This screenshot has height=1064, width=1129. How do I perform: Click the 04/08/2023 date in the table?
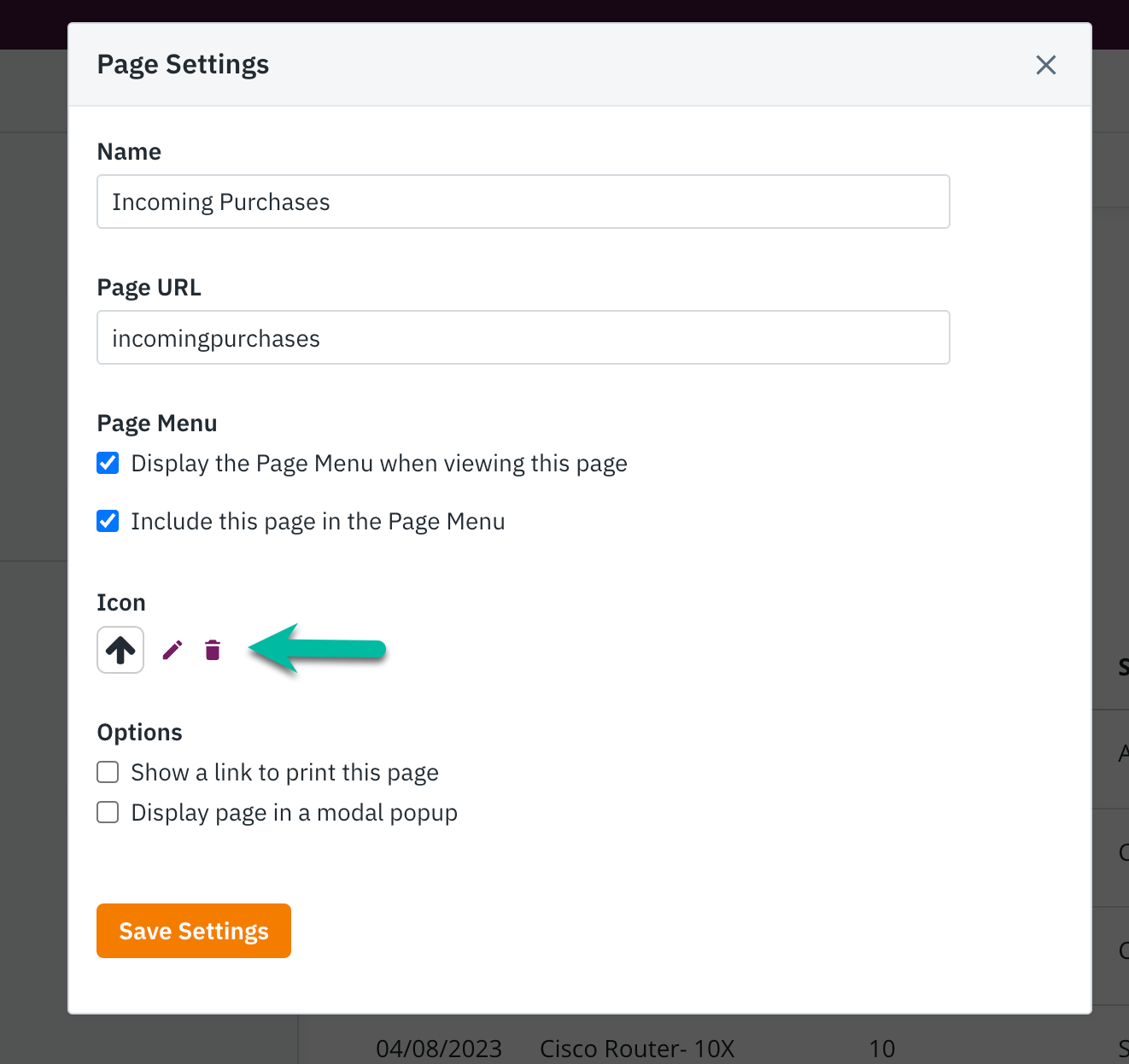(x=439, y=1048)
